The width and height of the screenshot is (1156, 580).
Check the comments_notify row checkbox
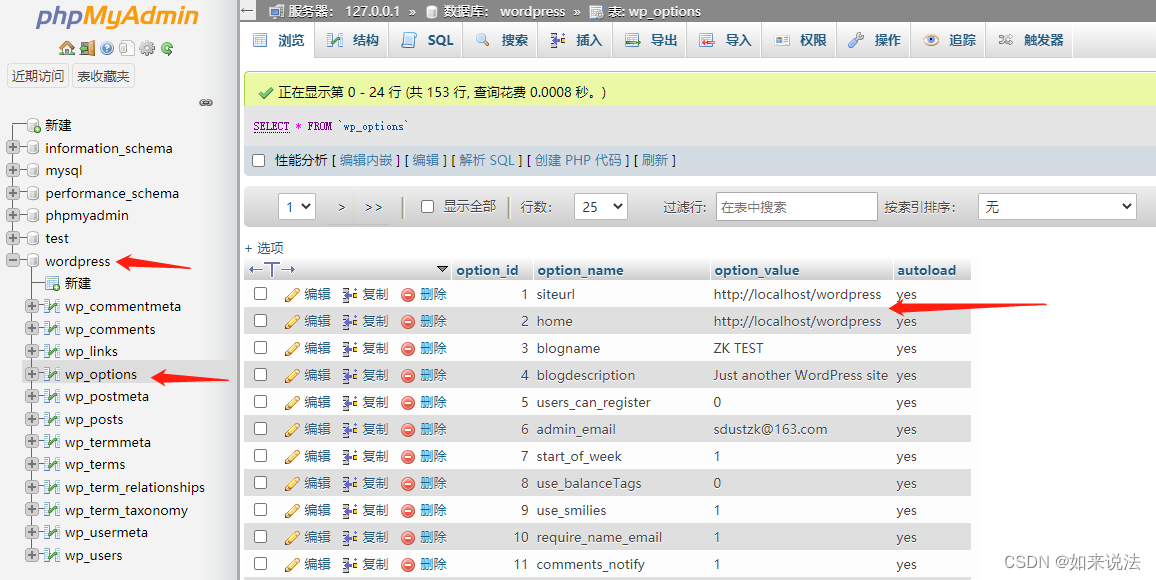coord(260,564)
